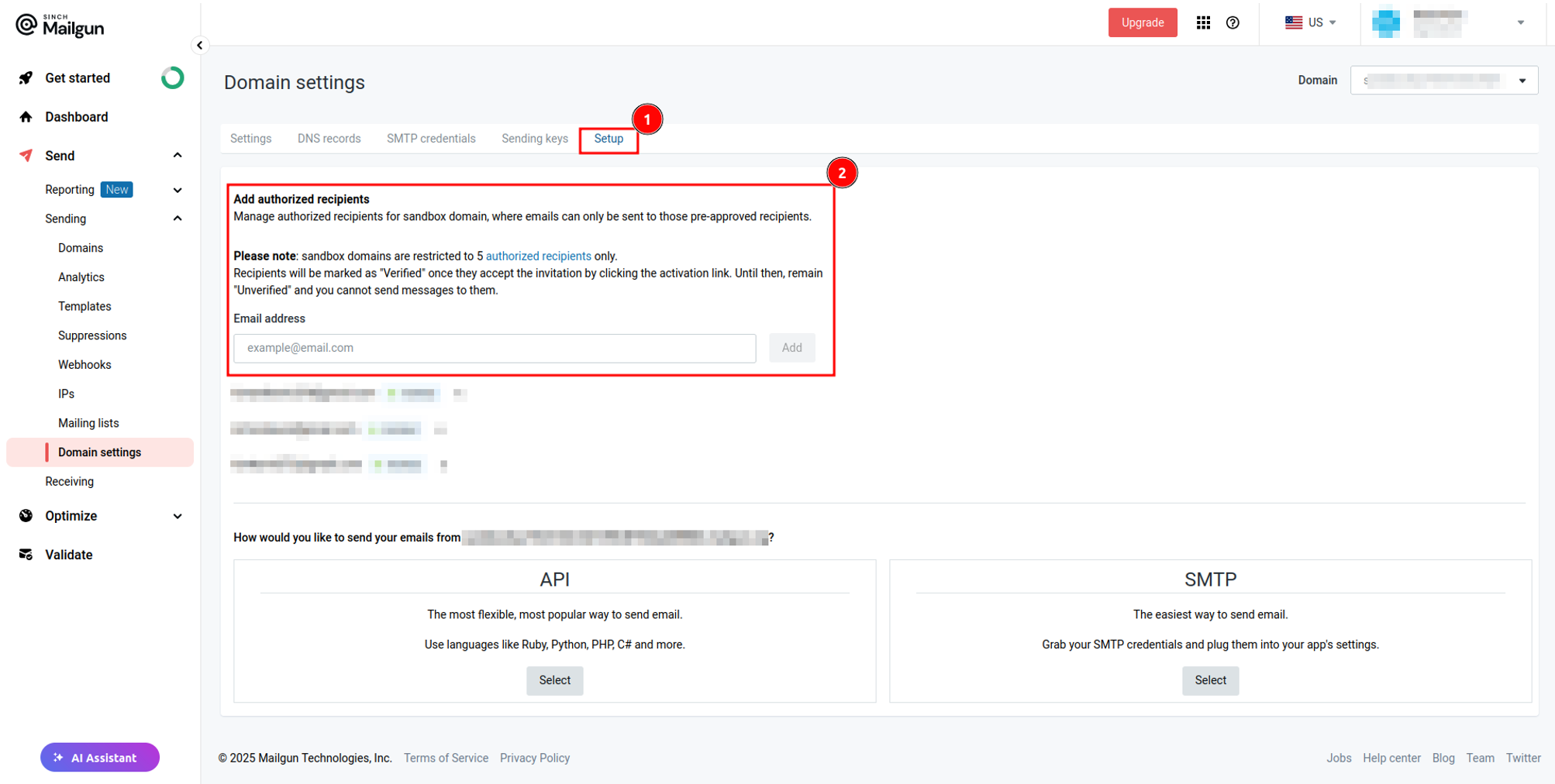
Task: Open Templates in the sidebar
Action: pos(84,307)
